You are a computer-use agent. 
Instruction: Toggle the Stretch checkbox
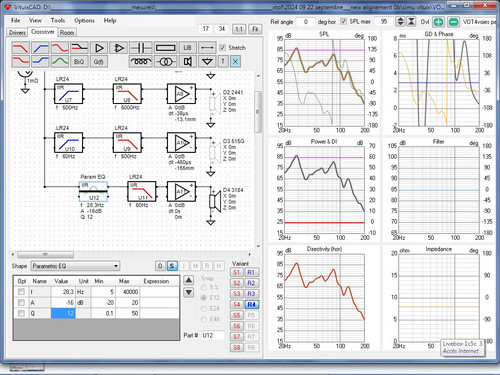click(x=223, y=48)
